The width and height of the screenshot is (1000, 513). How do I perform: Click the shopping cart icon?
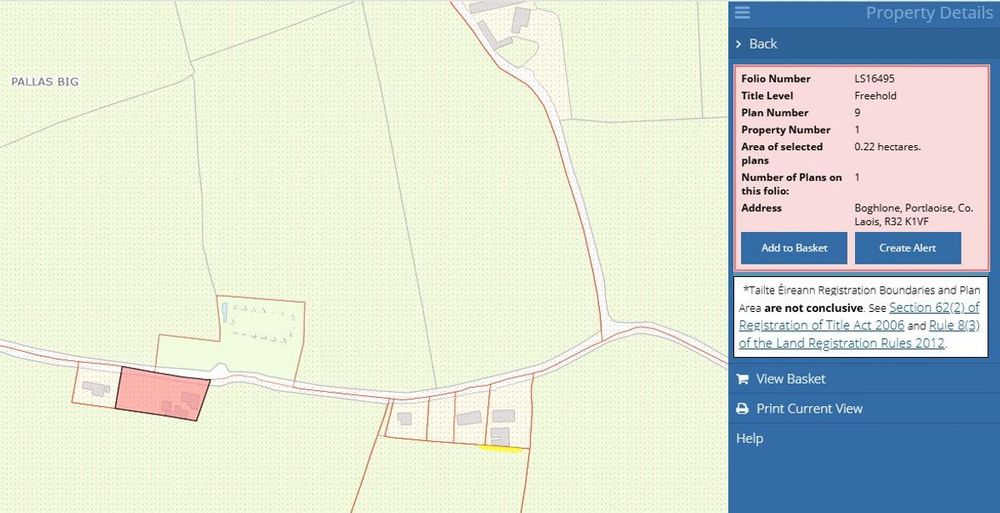(x=742, y=379)
